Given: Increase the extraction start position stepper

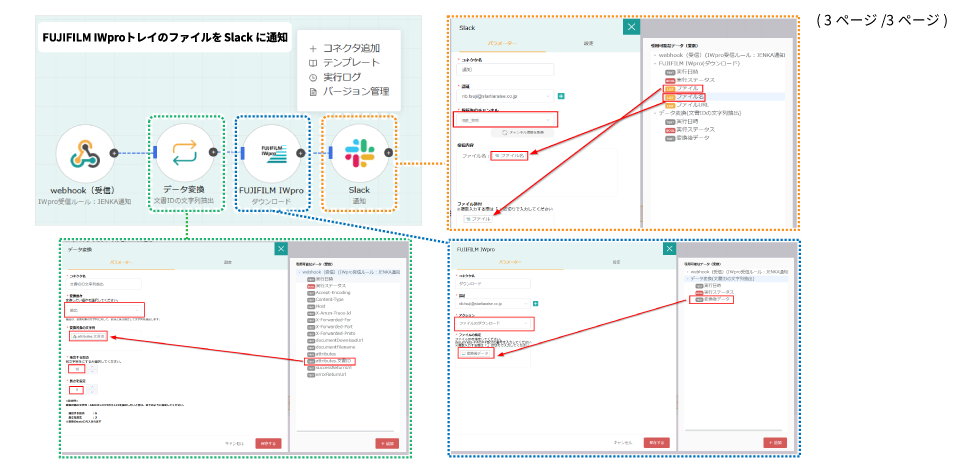Looking at the screenshot, I should click(92, 365).
